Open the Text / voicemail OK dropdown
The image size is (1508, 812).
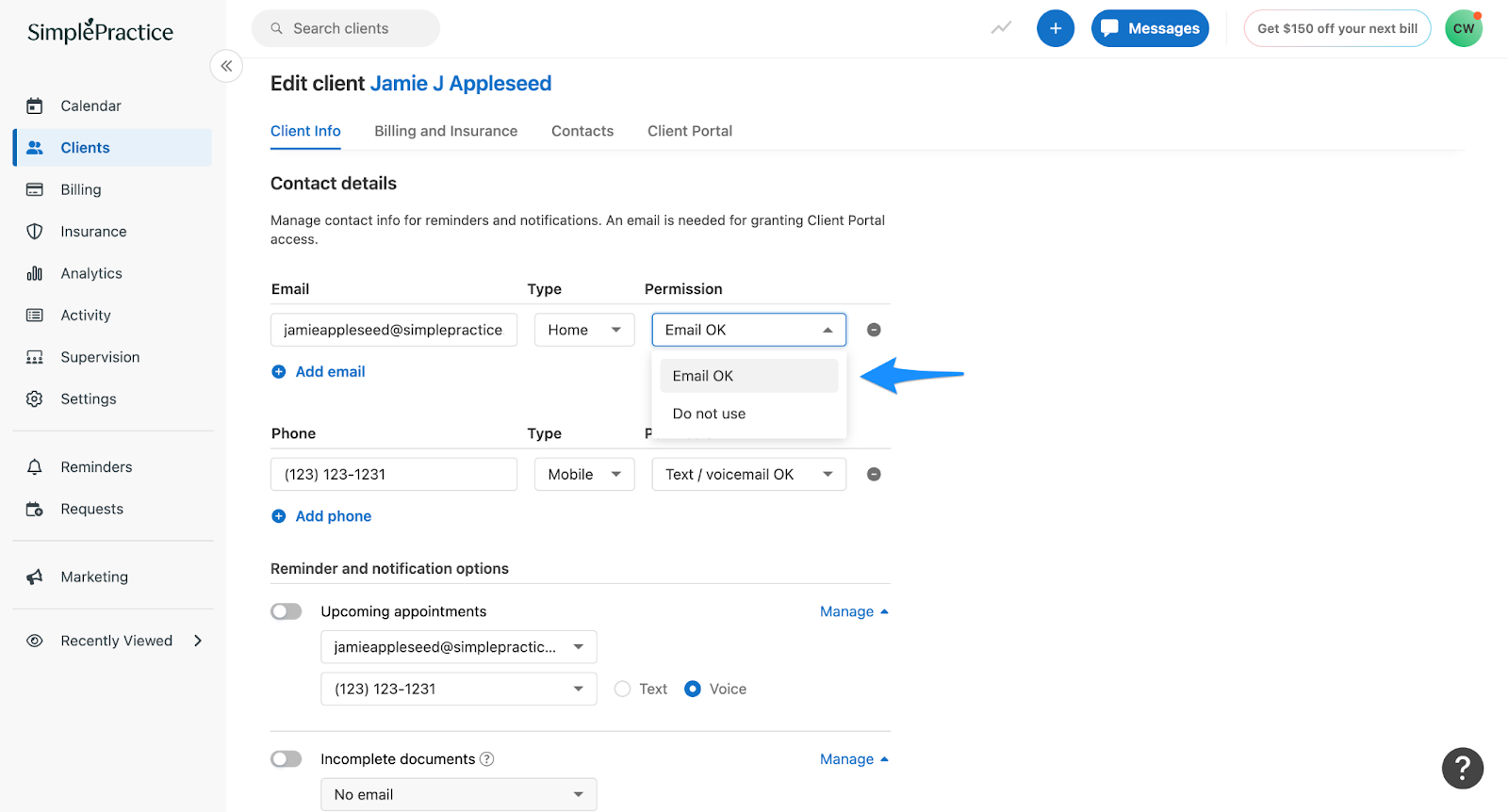click(x=749, y=475)
